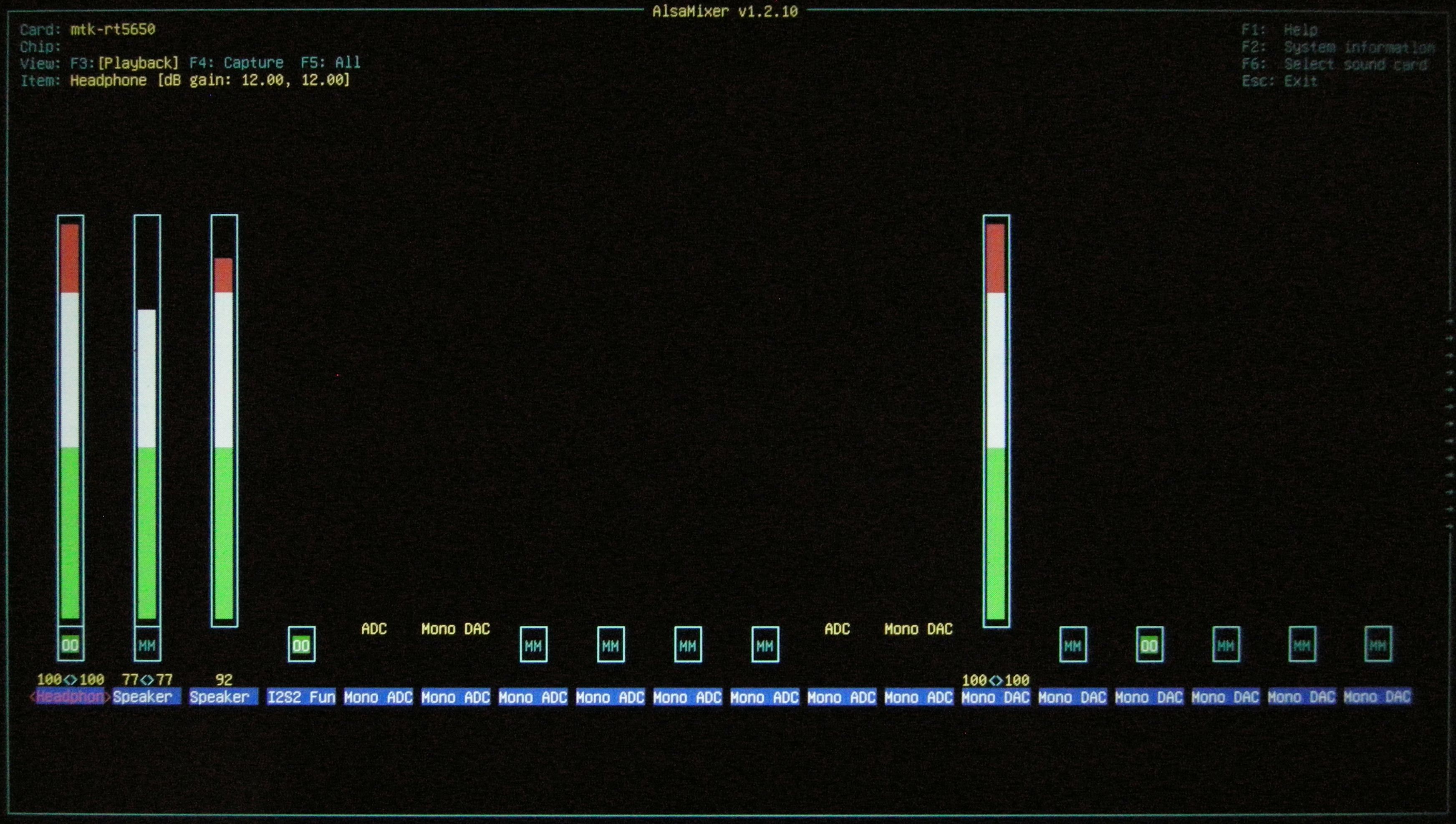Toggle the Headphone OO mute box
This screenshot has height=824, width=1456.
70,645
